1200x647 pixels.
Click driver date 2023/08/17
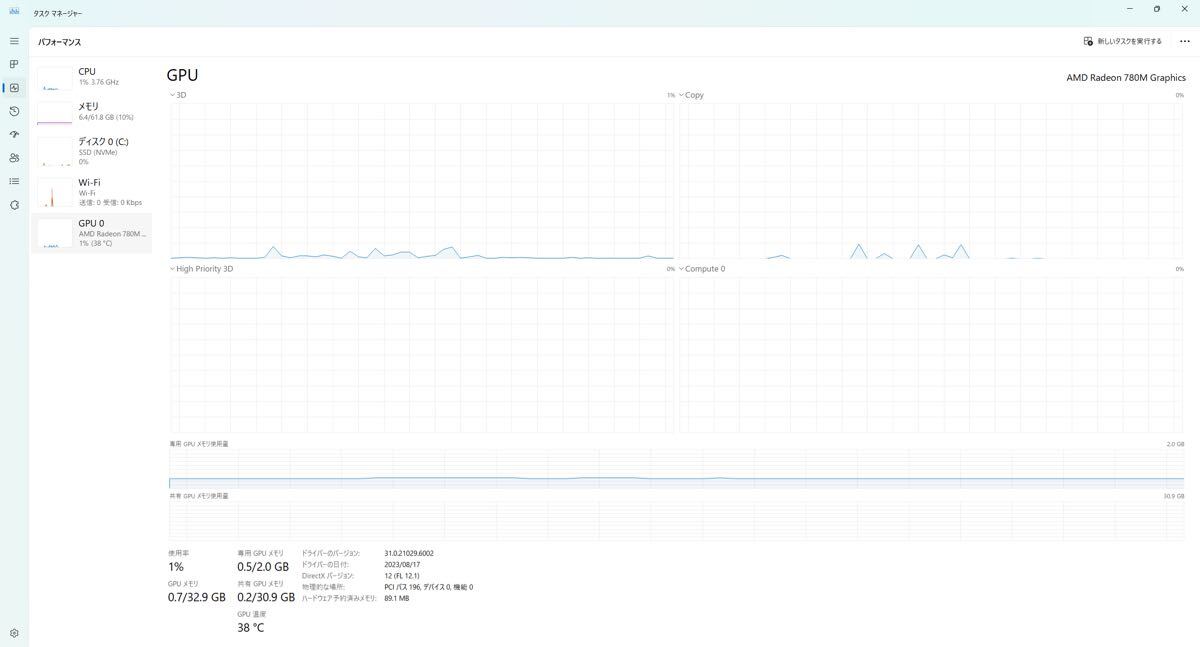point(402,564)
